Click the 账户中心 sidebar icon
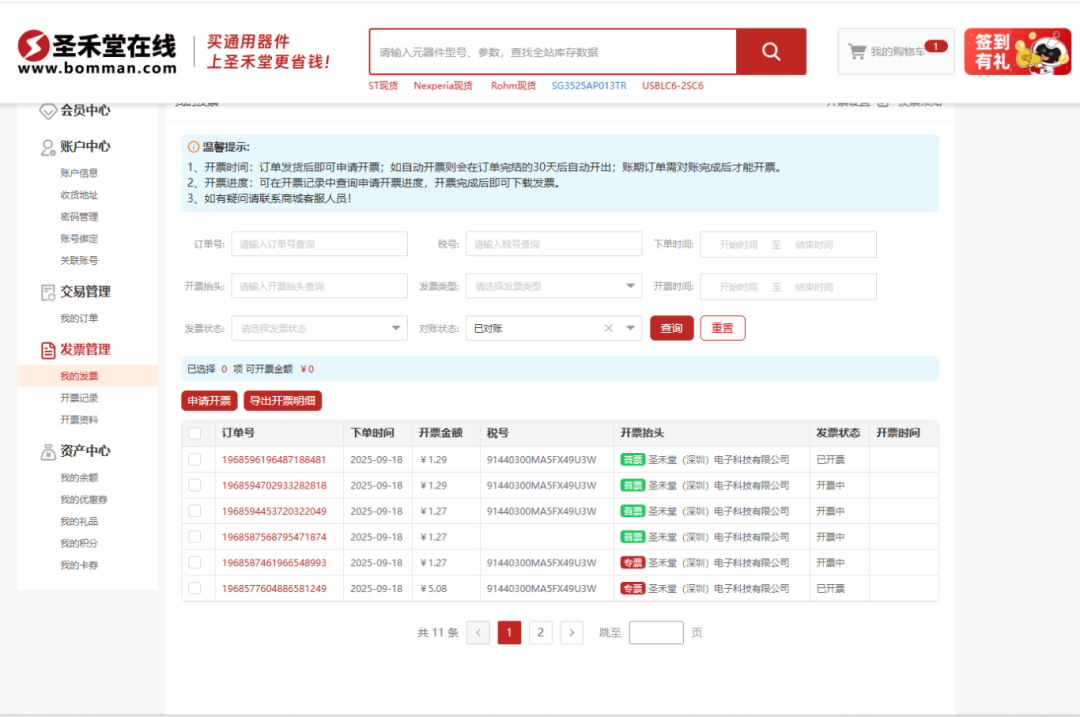Image resolution: width=1080 pixels, height=717 pixels. (48, 147)
